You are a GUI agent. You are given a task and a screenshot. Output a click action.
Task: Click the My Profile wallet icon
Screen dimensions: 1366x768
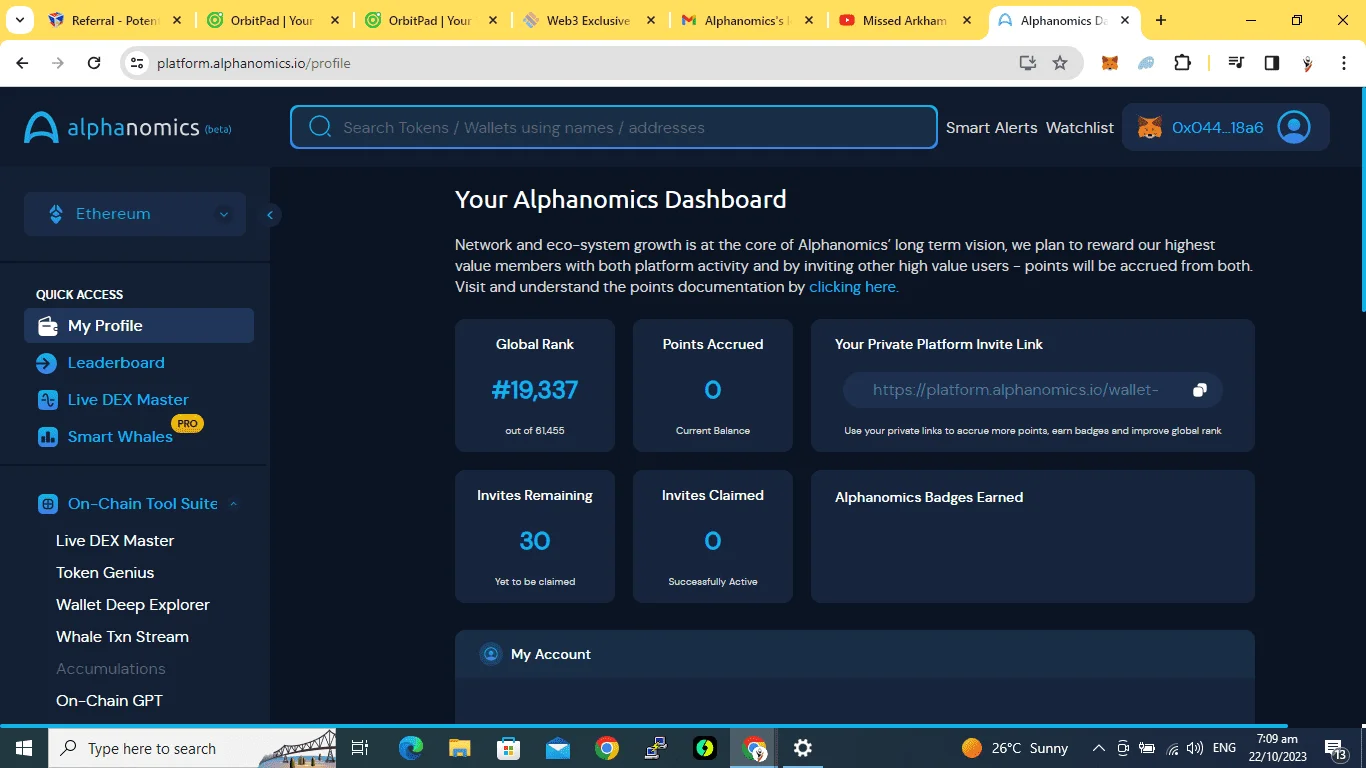tap(47, 326)
